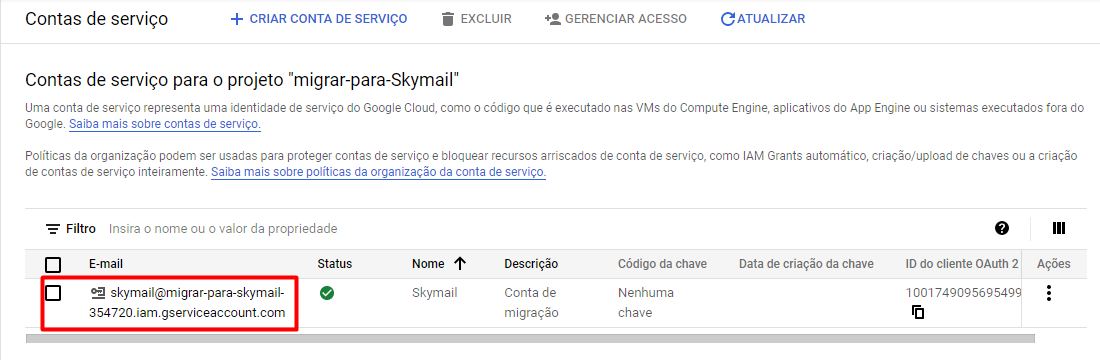The image size is (1100, 360).
Task: Open Gerenciar Acesso
Action: pos(615,19)
